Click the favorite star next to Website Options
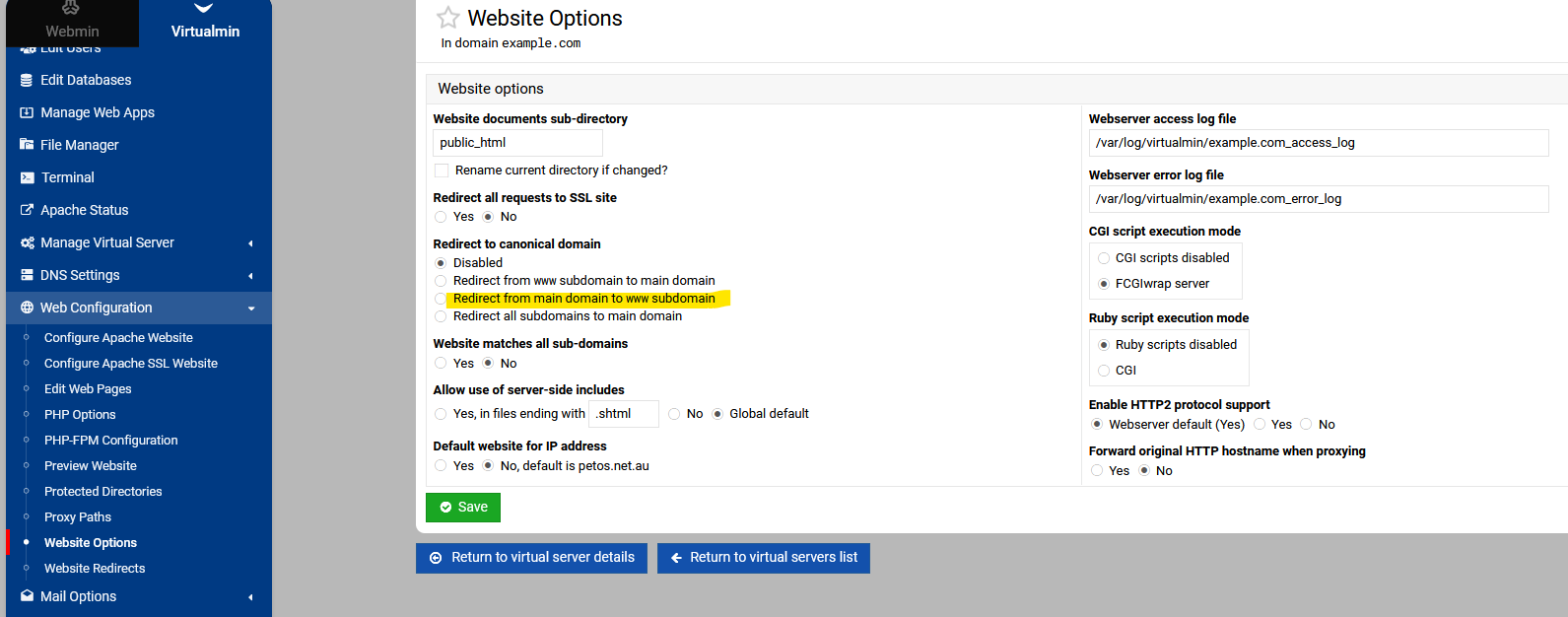 click(x=448, y=18)
